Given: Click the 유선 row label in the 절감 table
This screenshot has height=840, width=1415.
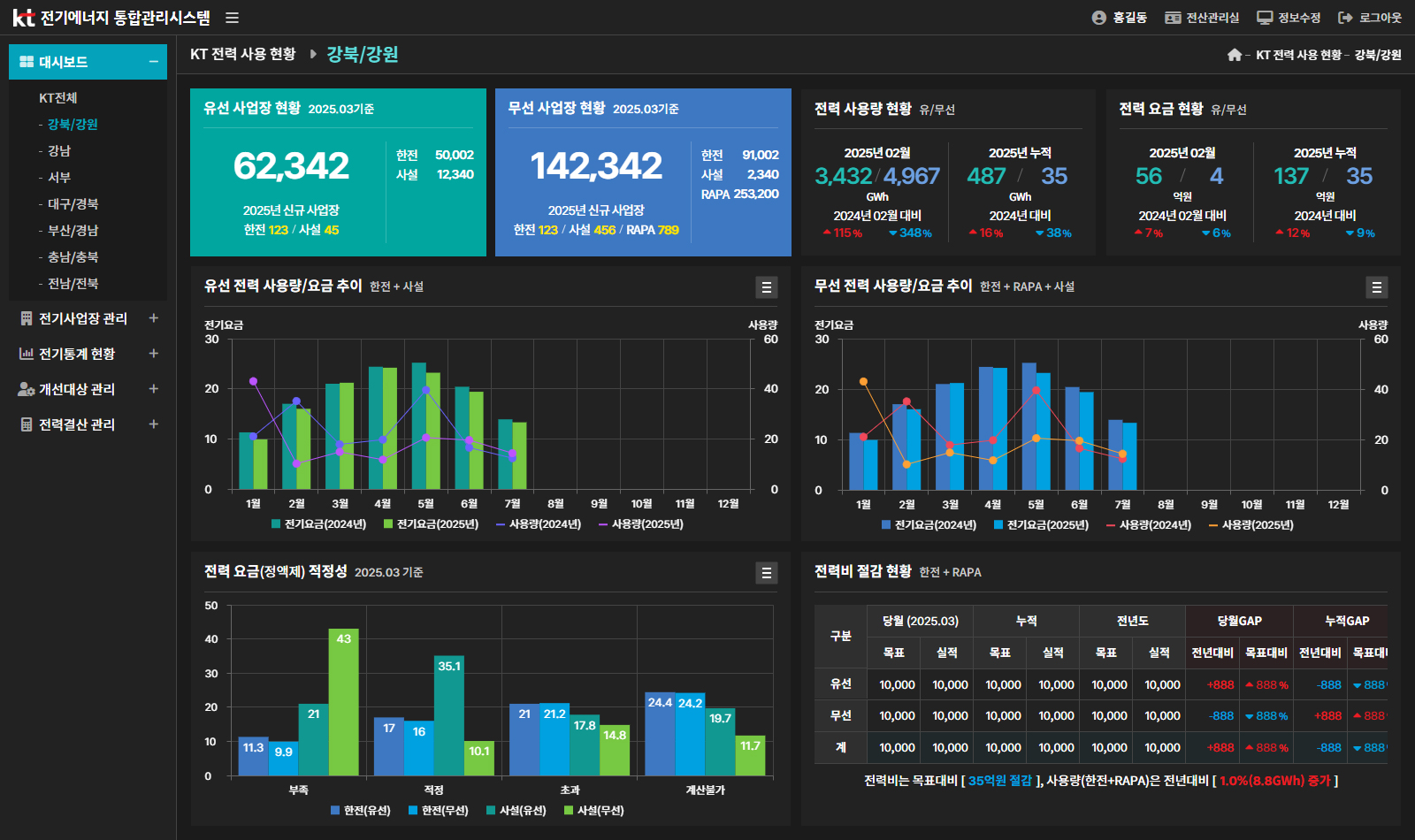Looking at the screenshot, I should coord(841,684).
